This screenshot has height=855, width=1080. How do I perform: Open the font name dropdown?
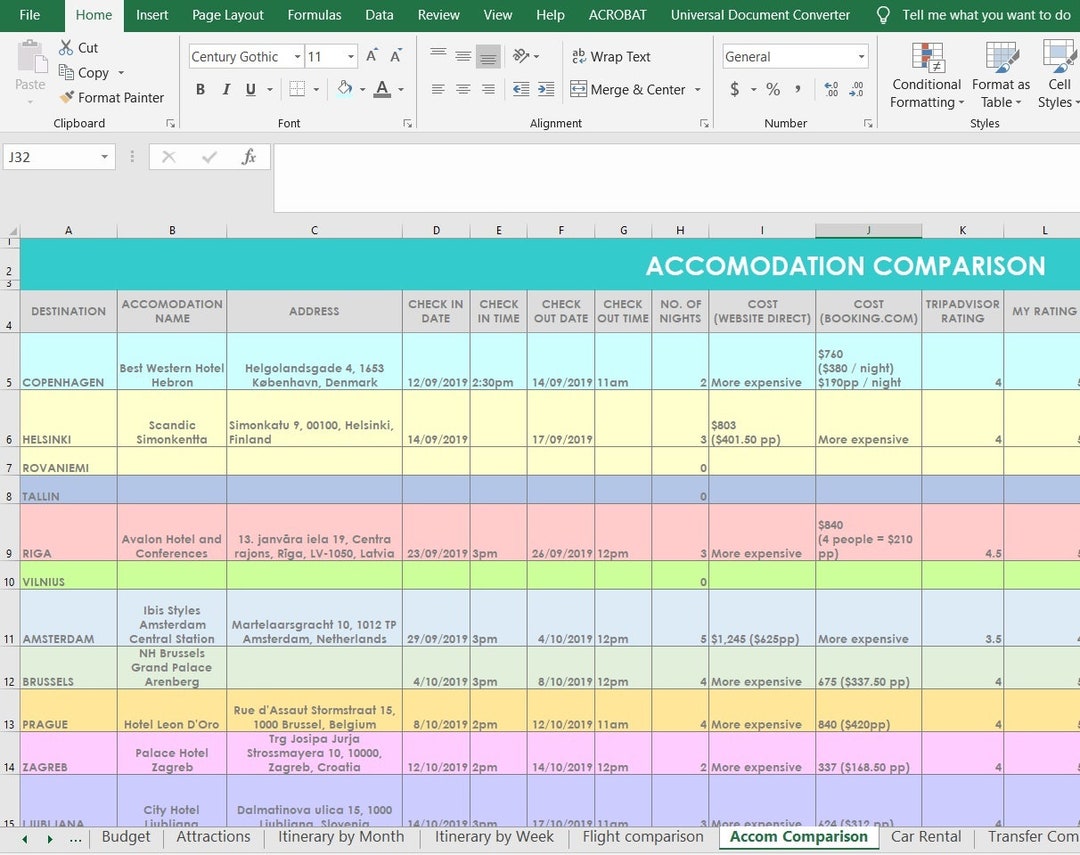[x=296, y=56]
